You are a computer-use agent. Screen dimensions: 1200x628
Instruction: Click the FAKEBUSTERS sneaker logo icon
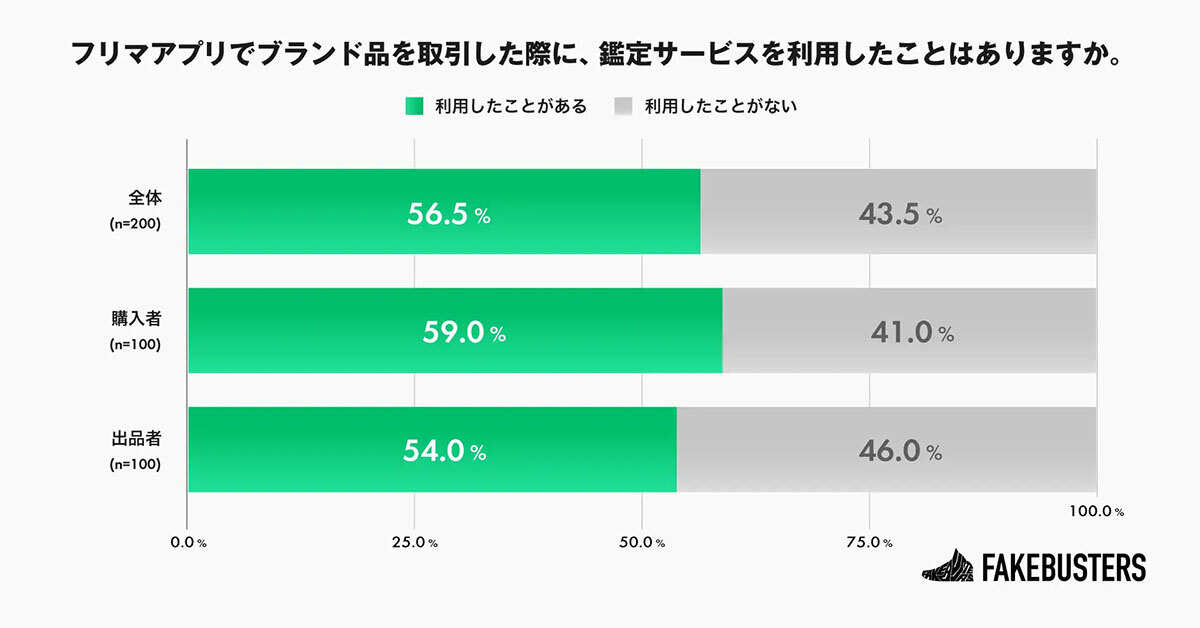(x=947, y=566)
